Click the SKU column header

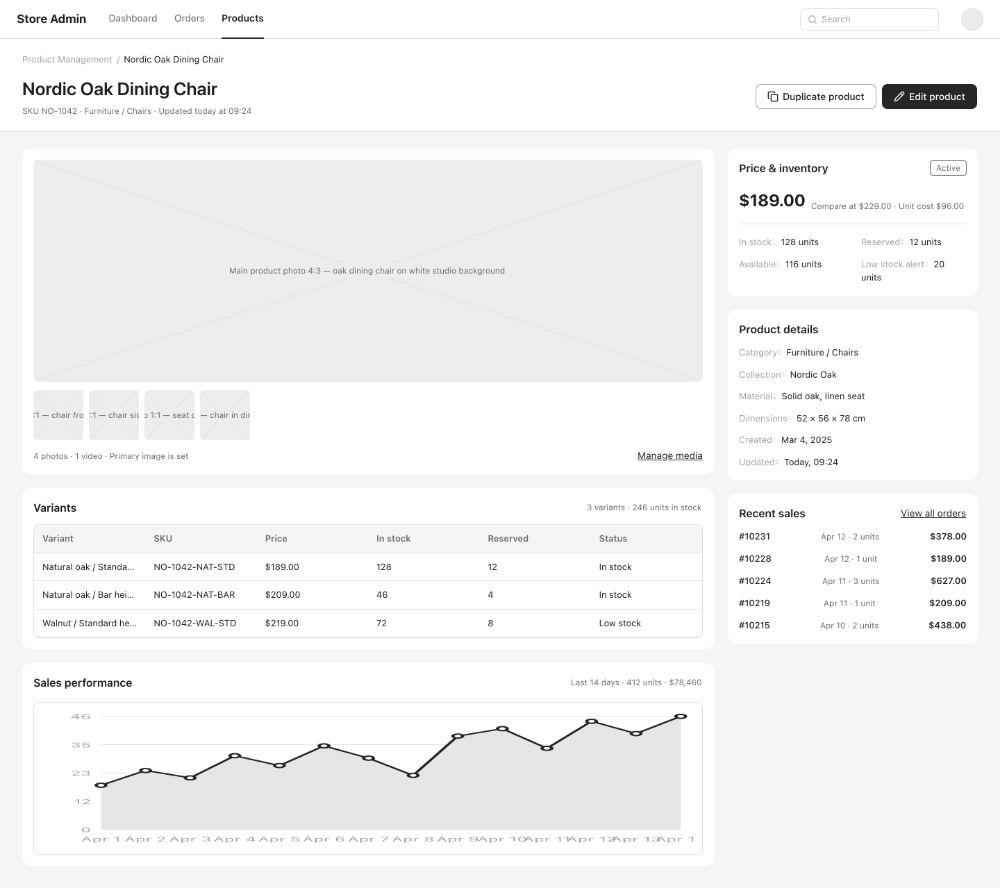(x=163, y=538)
